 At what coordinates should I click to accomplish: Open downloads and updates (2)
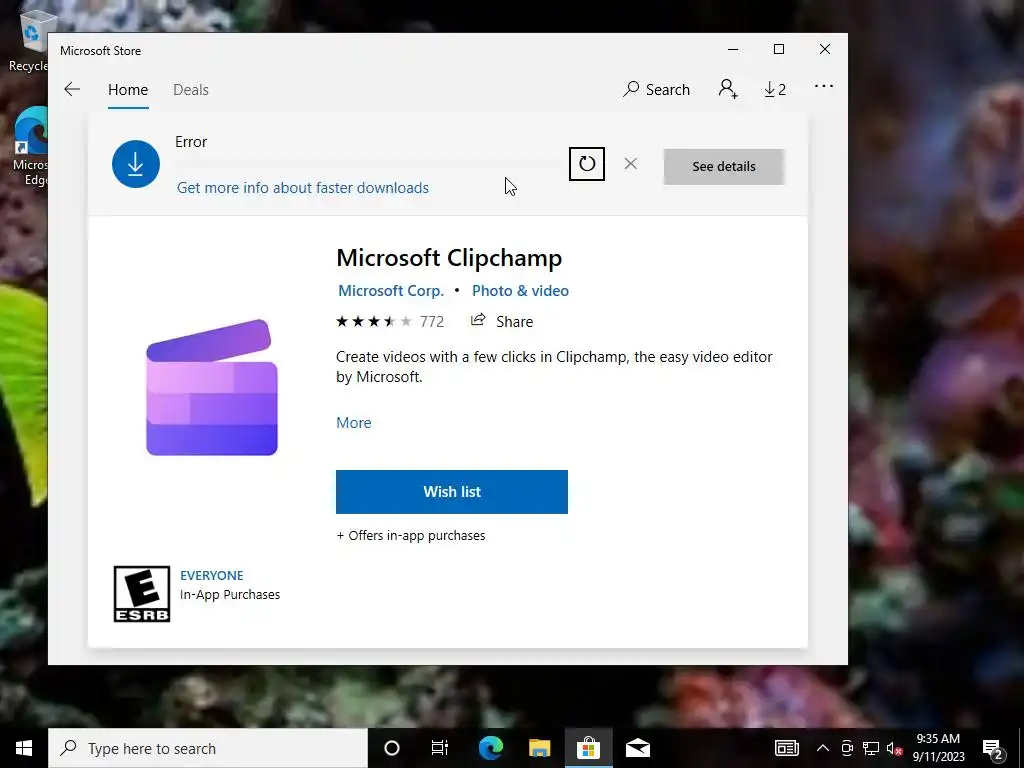point(775,89)
